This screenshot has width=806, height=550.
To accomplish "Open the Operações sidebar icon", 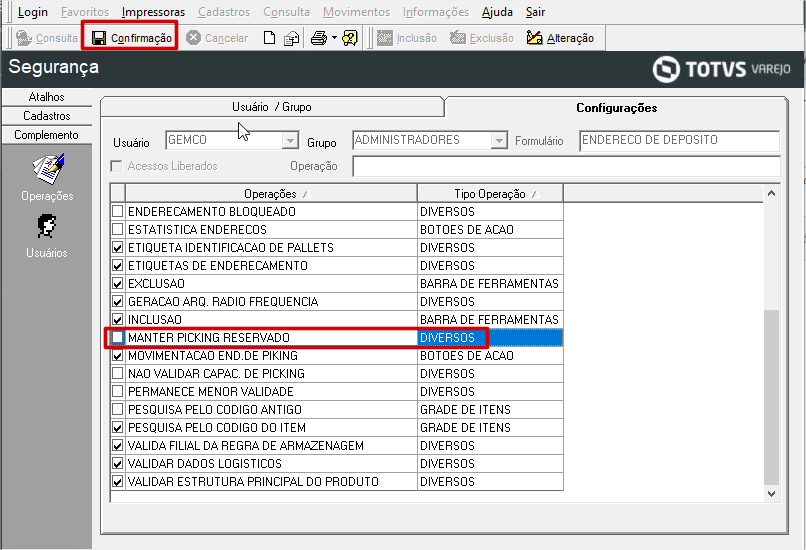I will tap(47, 169).
